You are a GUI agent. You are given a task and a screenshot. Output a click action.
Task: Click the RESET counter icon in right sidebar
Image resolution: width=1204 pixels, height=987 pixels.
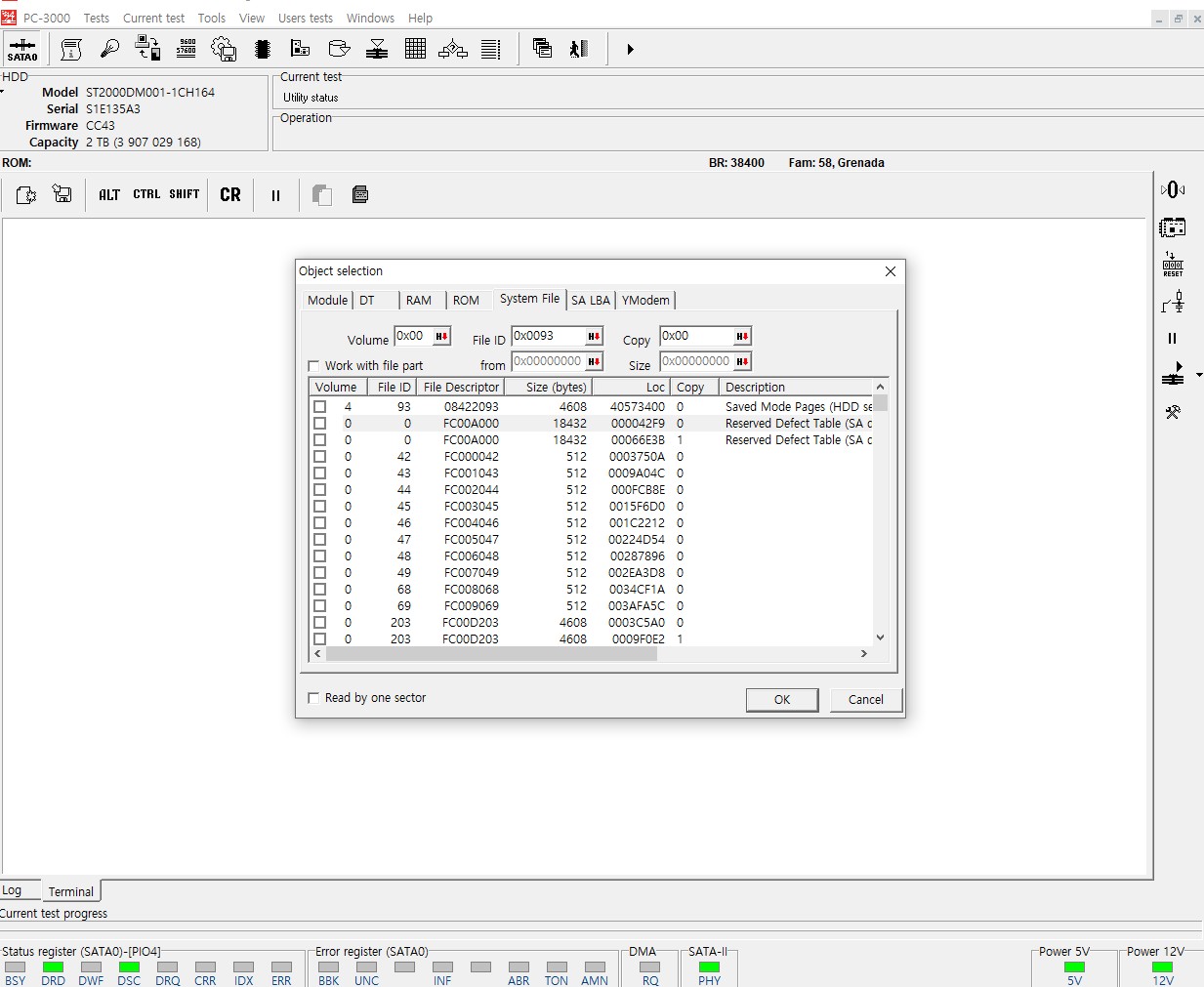(1173, 265)
